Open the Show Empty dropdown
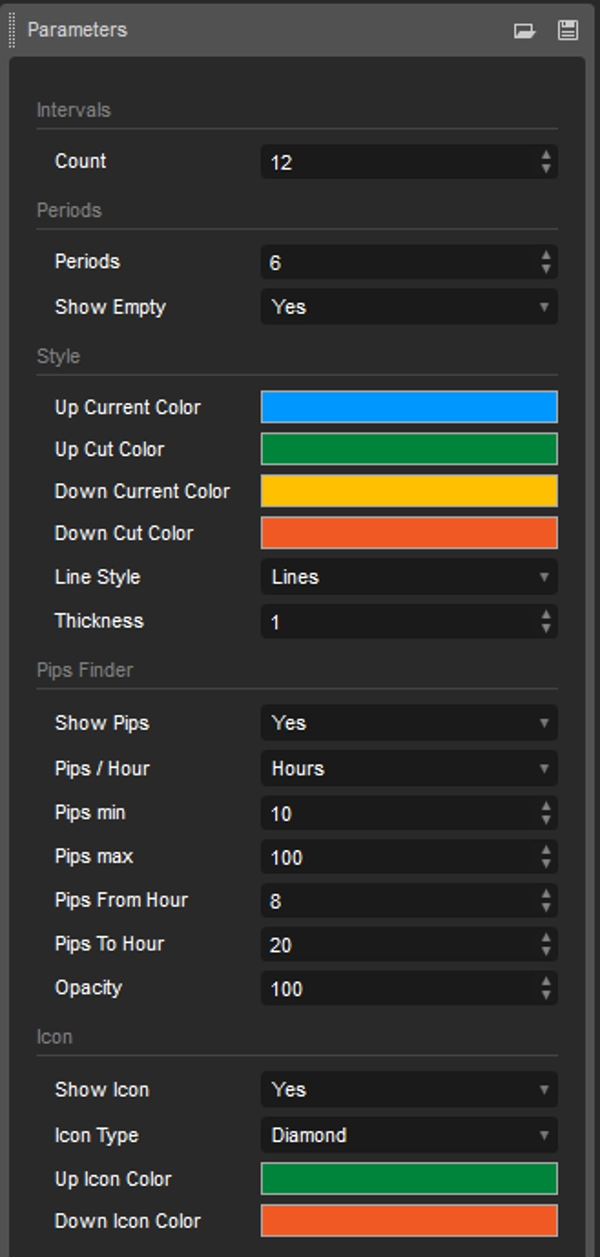 408,307
